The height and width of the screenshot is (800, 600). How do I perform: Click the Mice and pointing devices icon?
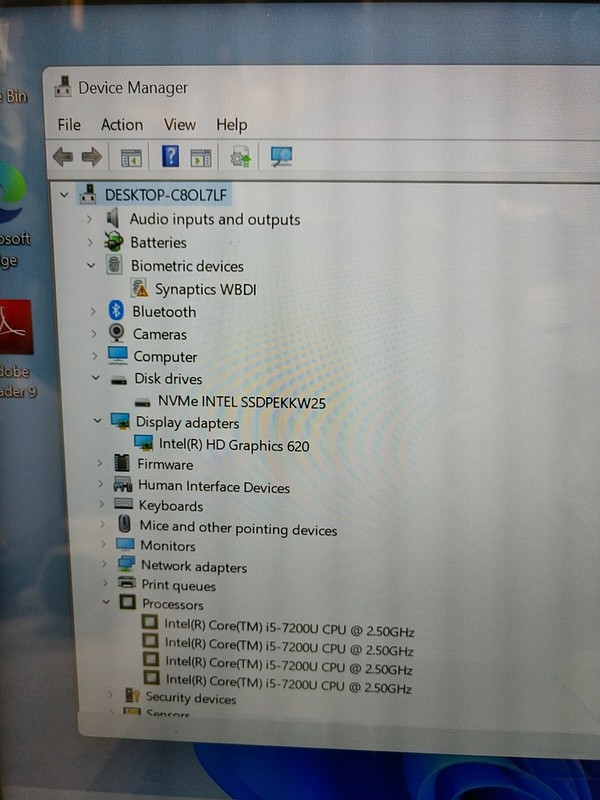pyautogui.click(x=124, y=524)
